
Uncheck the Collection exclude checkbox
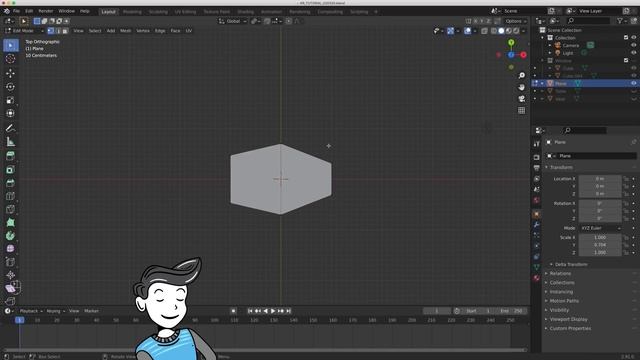point(626,38)
